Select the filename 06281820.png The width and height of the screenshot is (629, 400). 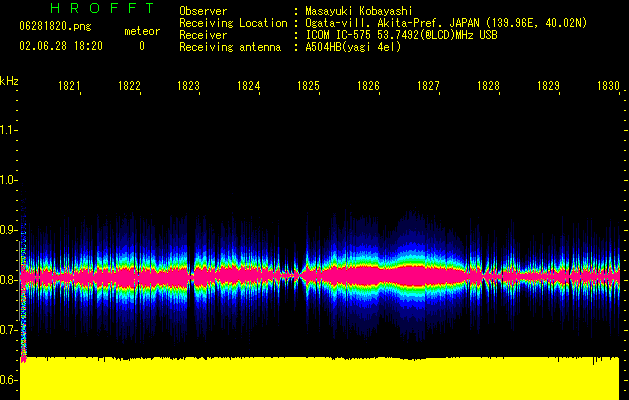click(55, 26)
